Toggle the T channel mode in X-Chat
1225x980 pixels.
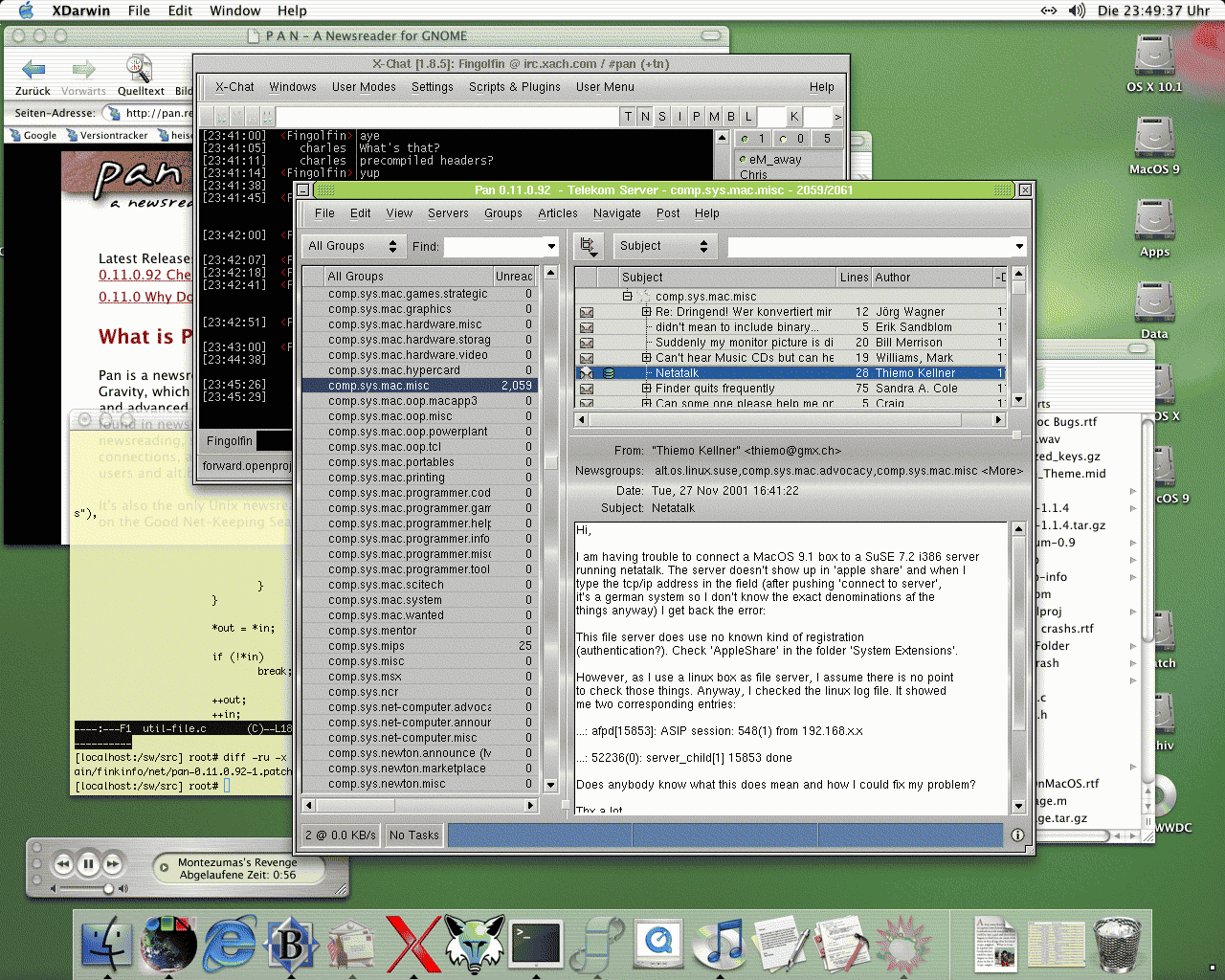(x=628, y=117)
